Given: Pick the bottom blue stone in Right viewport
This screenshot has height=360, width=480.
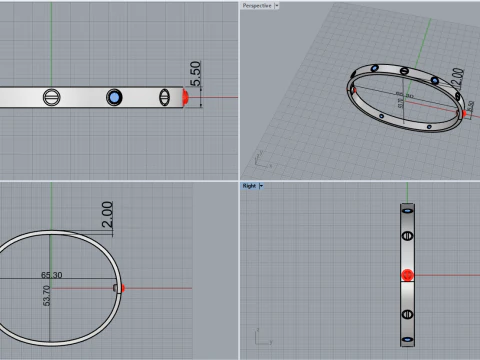Looking at the screenshot, I should 407,340.
